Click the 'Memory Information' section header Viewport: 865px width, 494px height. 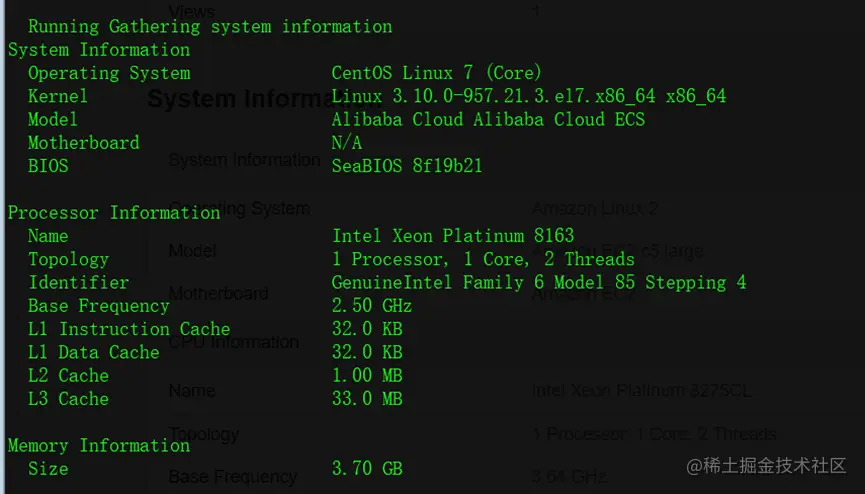click(x=99, y=445)
